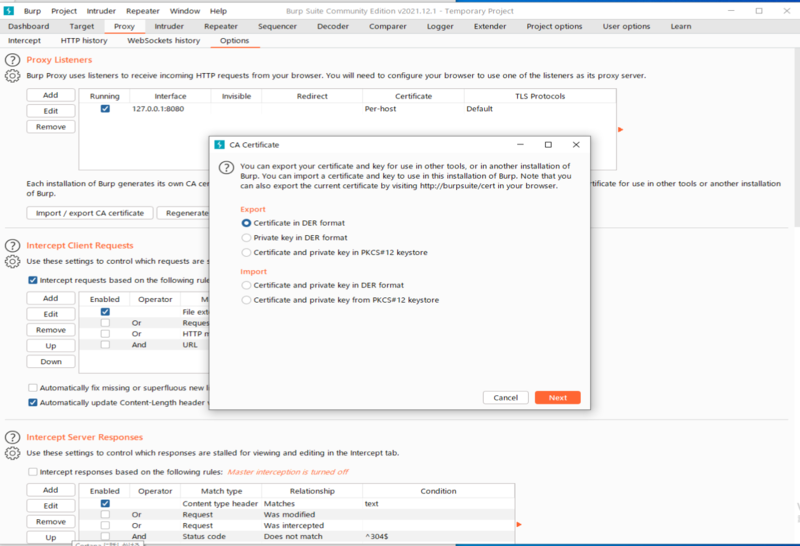
Task: Toggle Running checkbox for 127.0.0.1:8080 listener
Action: pos(105,109)
